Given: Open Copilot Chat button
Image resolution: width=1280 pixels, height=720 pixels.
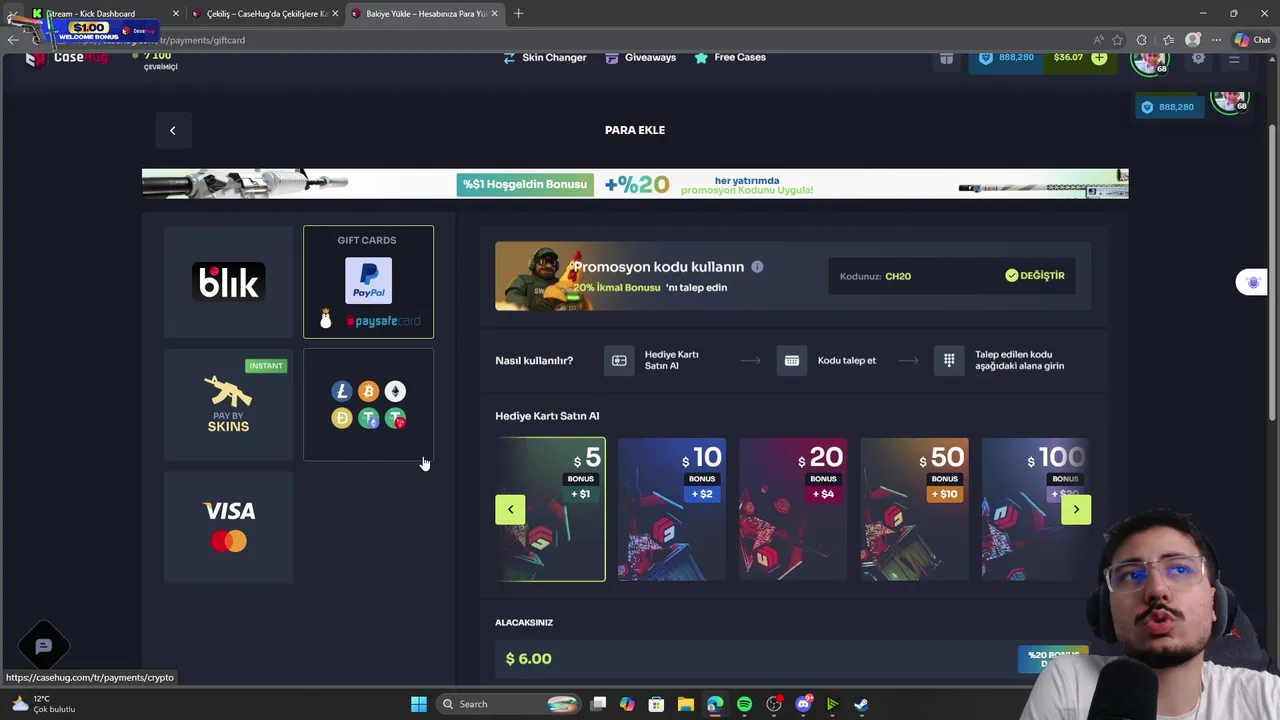Looking at the screenshot, I should coord(1252,40).
